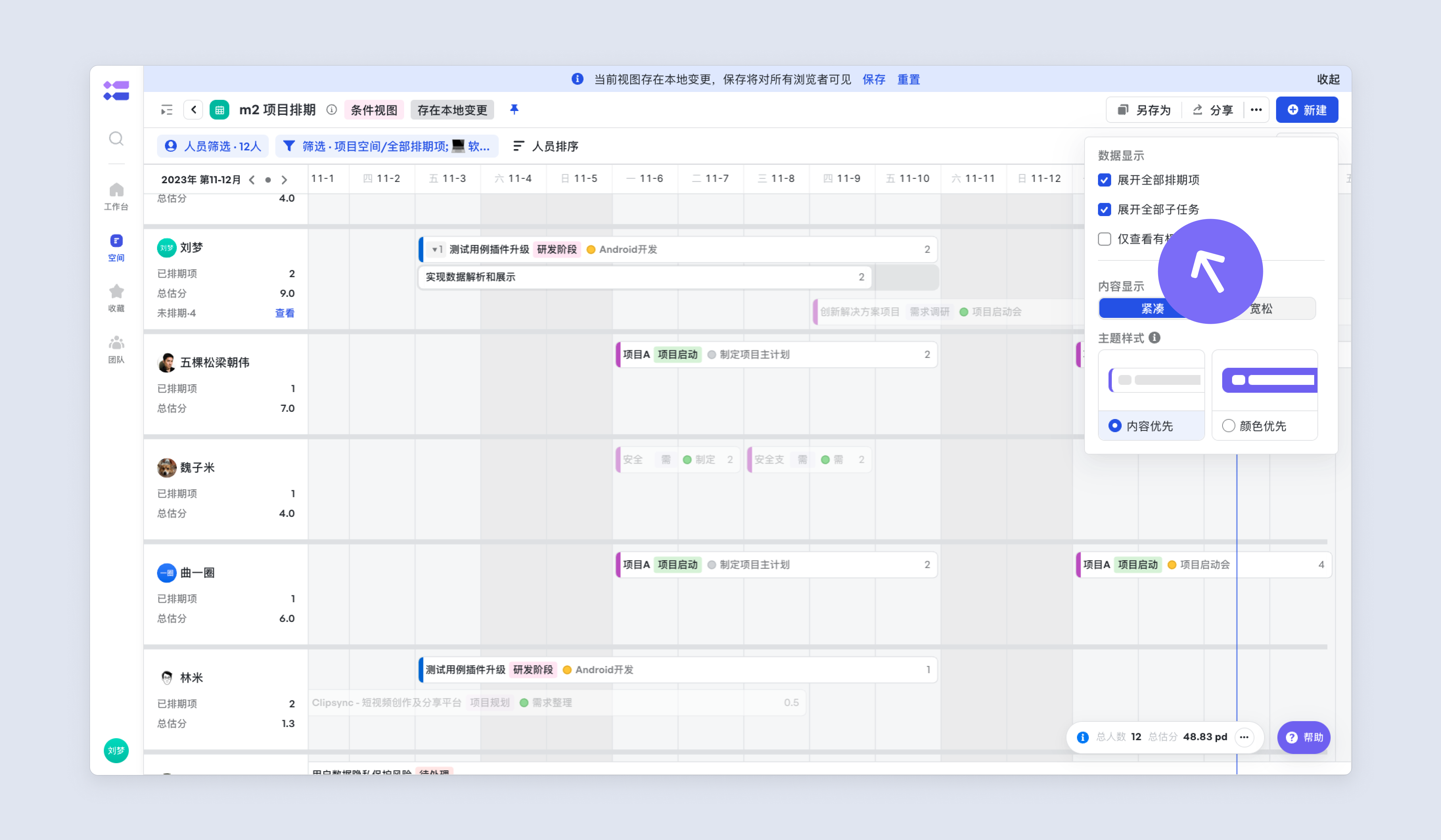Switch content display to 紧凑
This screenshot has width=1441, height=840.
[1152, 309]
